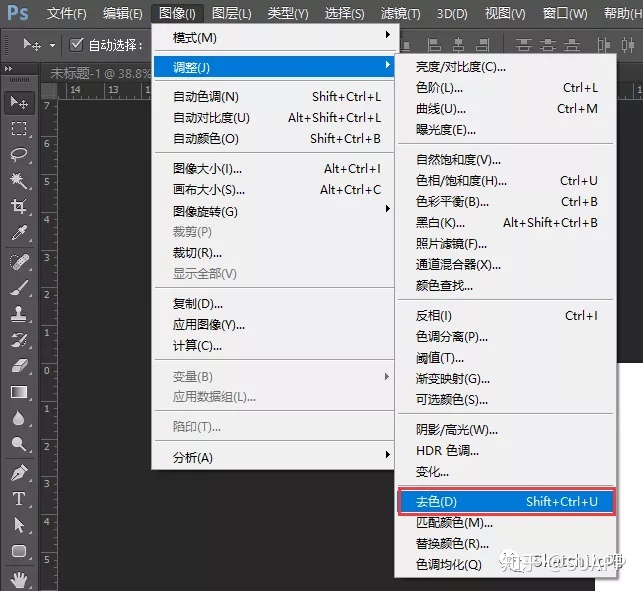643x591 pixels.
Task: Choose 色彩平衡(B) adjustment
Action: (506, 201)
